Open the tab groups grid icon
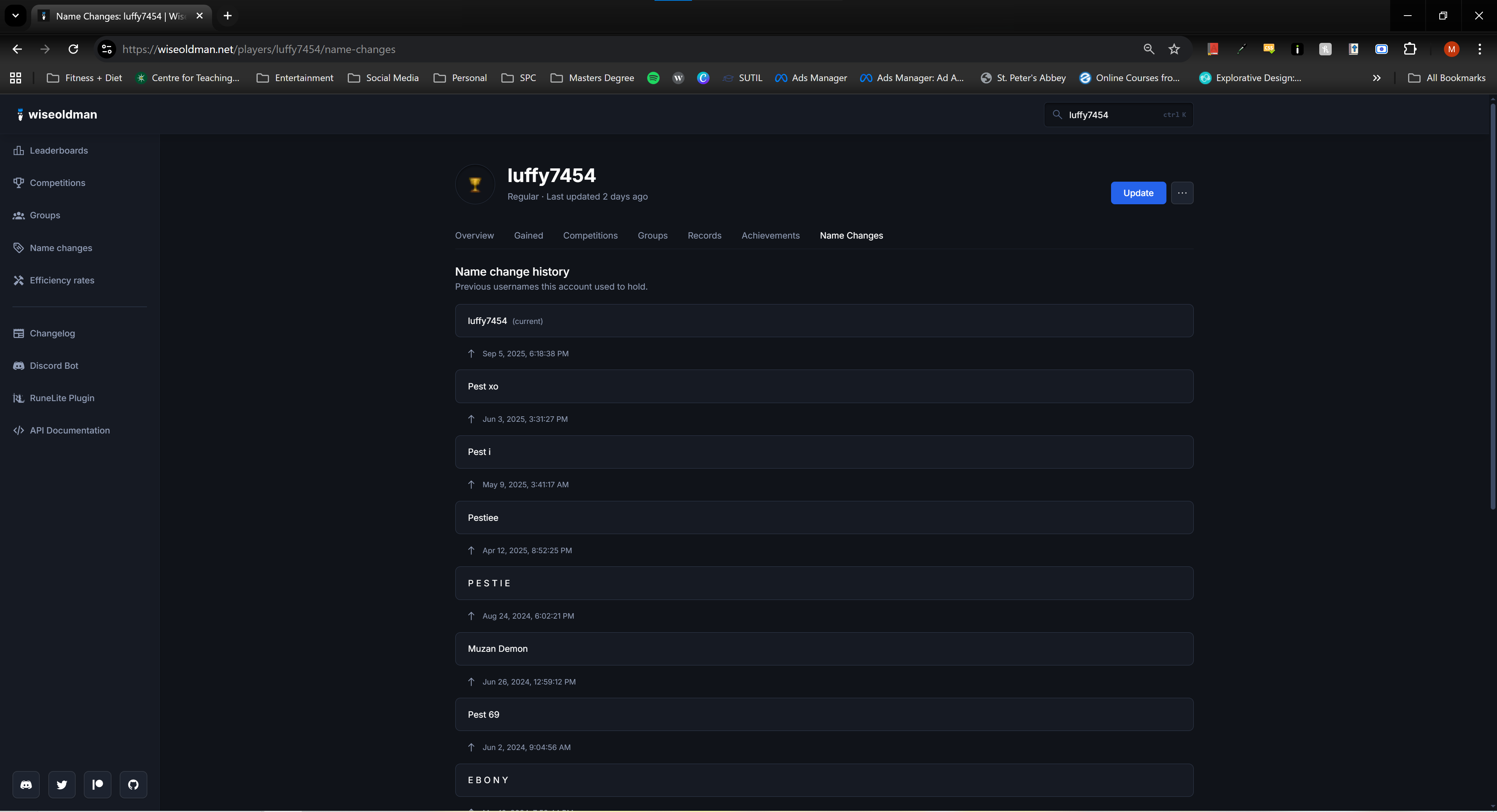The width and height of the screenshot is (1497, 812). coord(16,78)
